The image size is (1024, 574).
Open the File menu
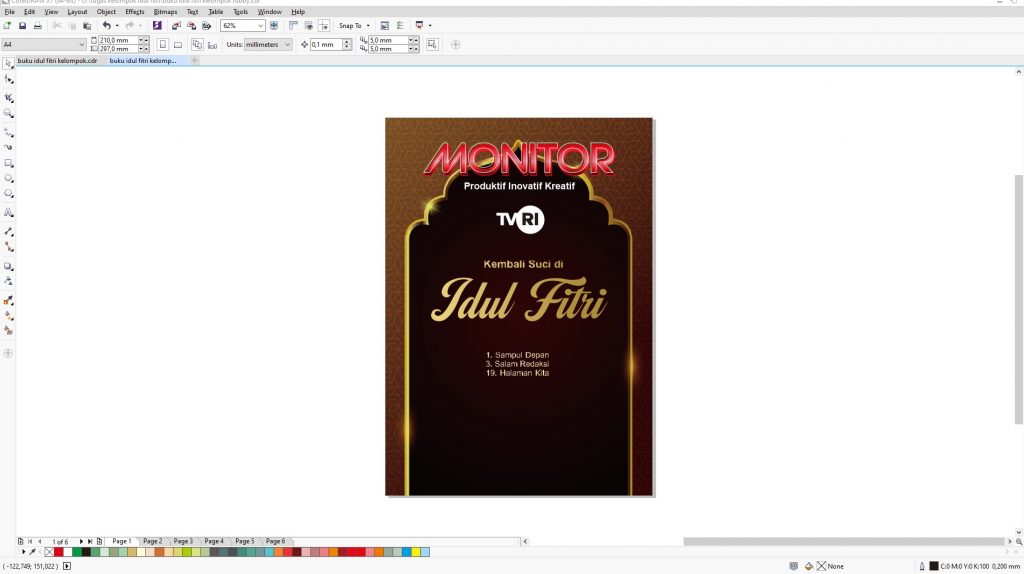(10, 12)
